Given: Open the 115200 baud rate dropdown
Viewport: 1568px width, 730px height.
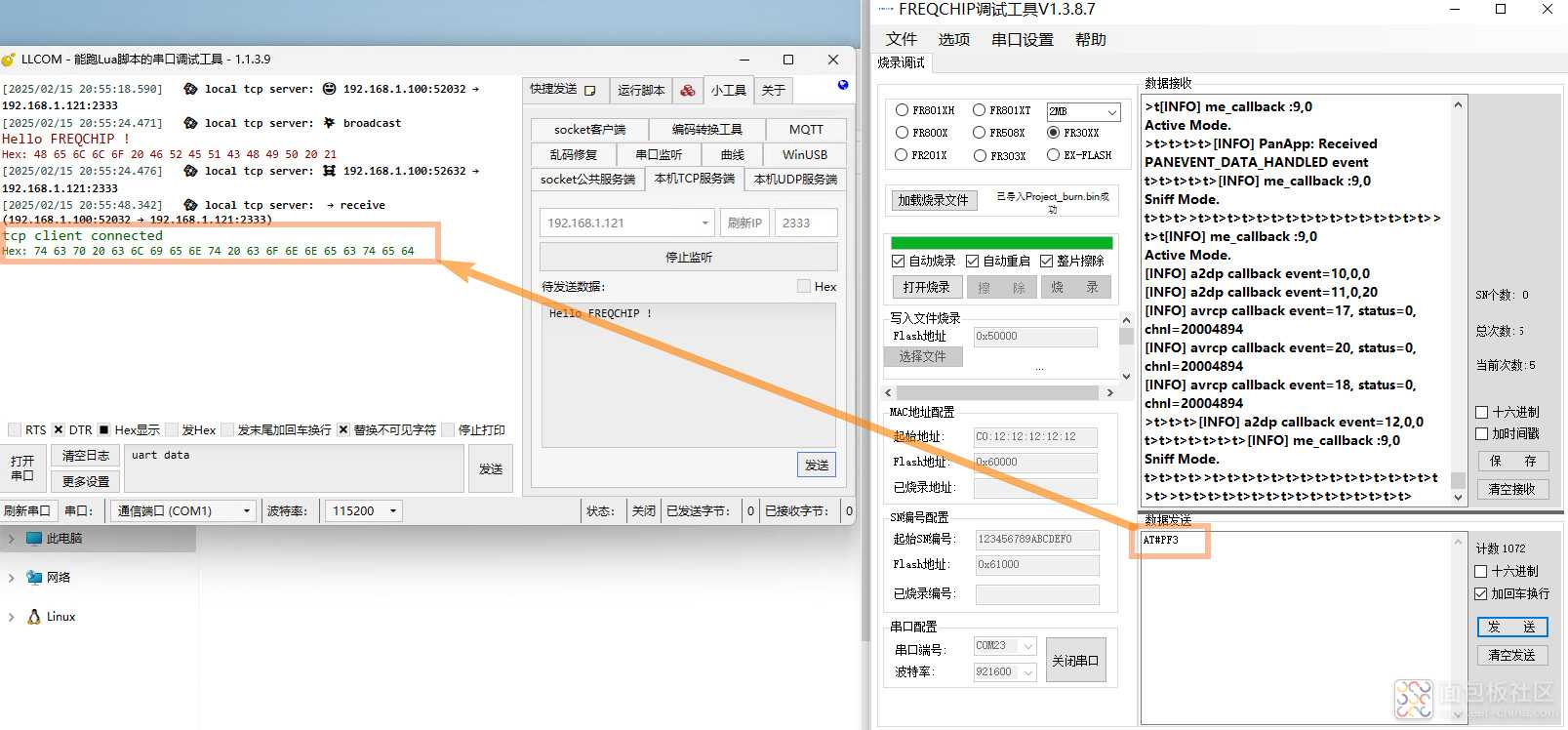Looking at the screenshot, I should [365, 510].
